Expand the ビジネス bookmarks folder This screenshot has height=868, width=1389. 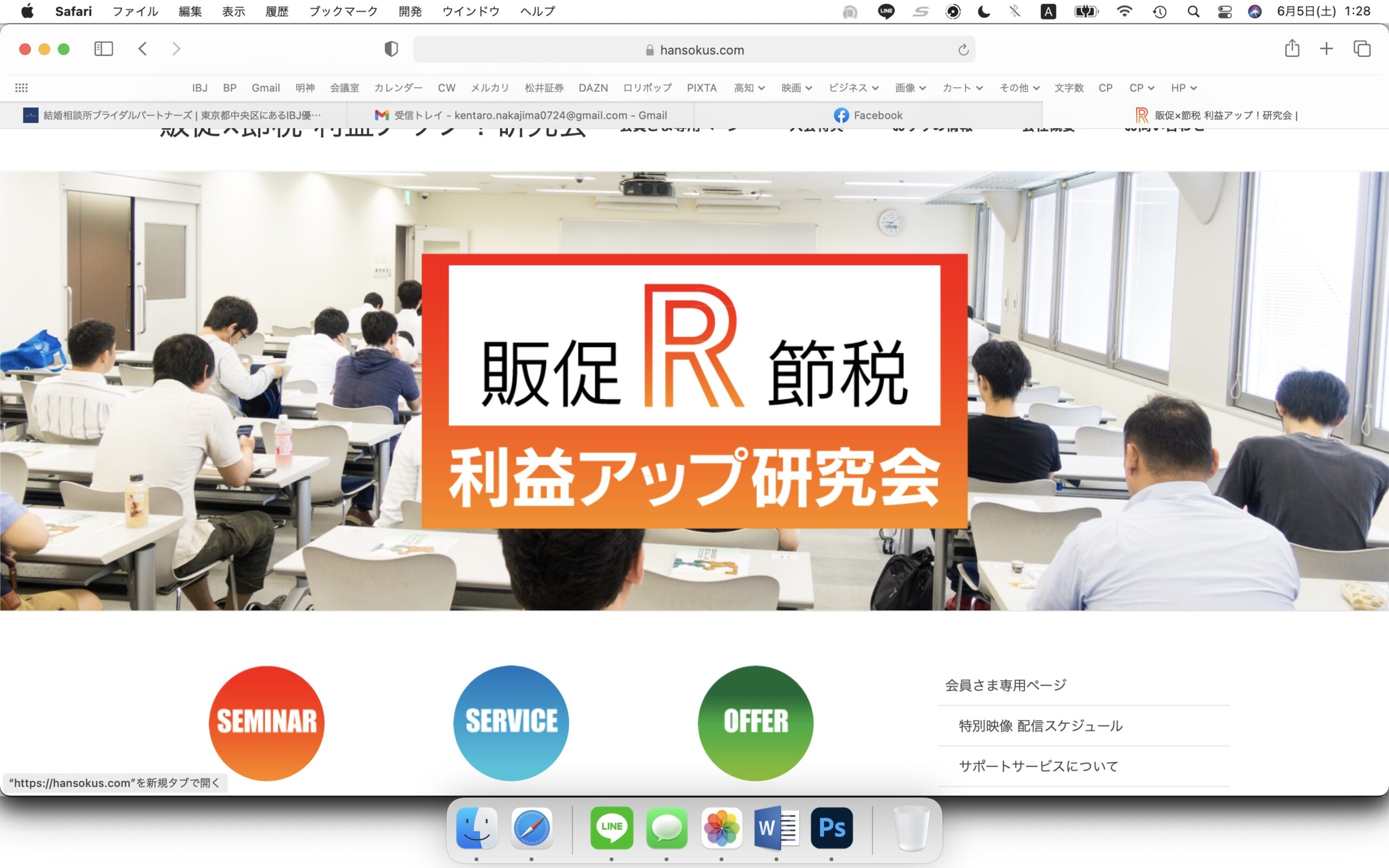point(853,88)
